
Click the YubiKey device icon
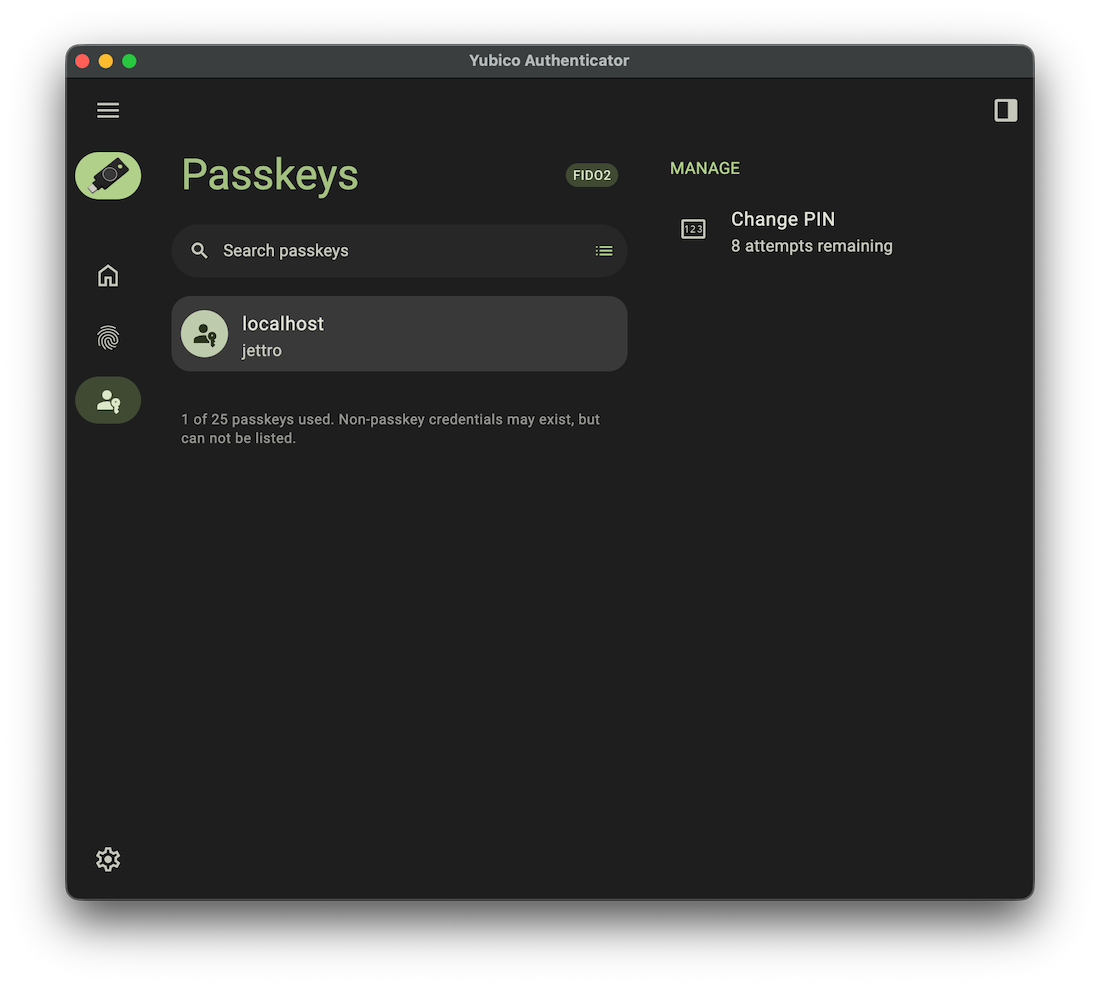click(x=108, y=176)
